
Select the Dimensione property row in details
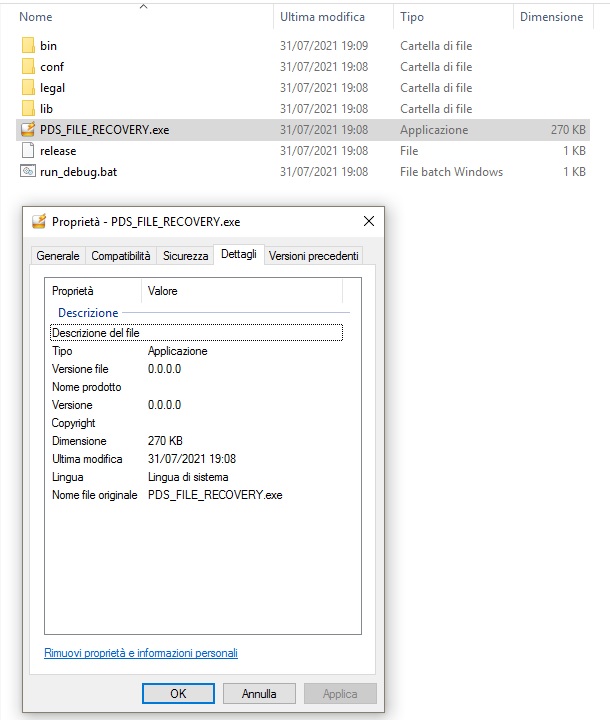(196, 441)
